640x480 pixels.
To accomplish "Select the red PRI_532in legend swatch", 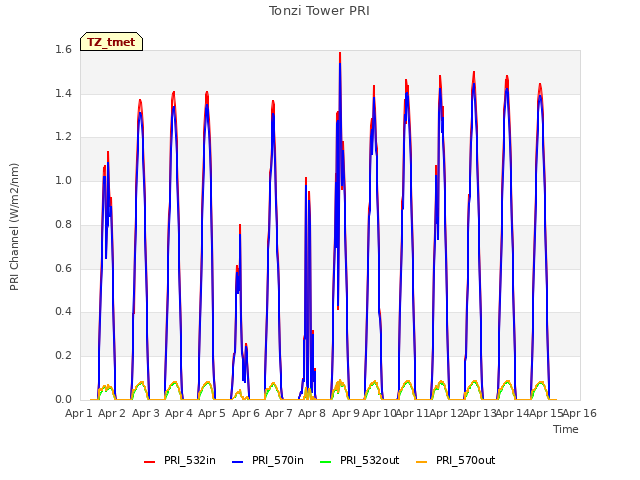I will (149, 461).
